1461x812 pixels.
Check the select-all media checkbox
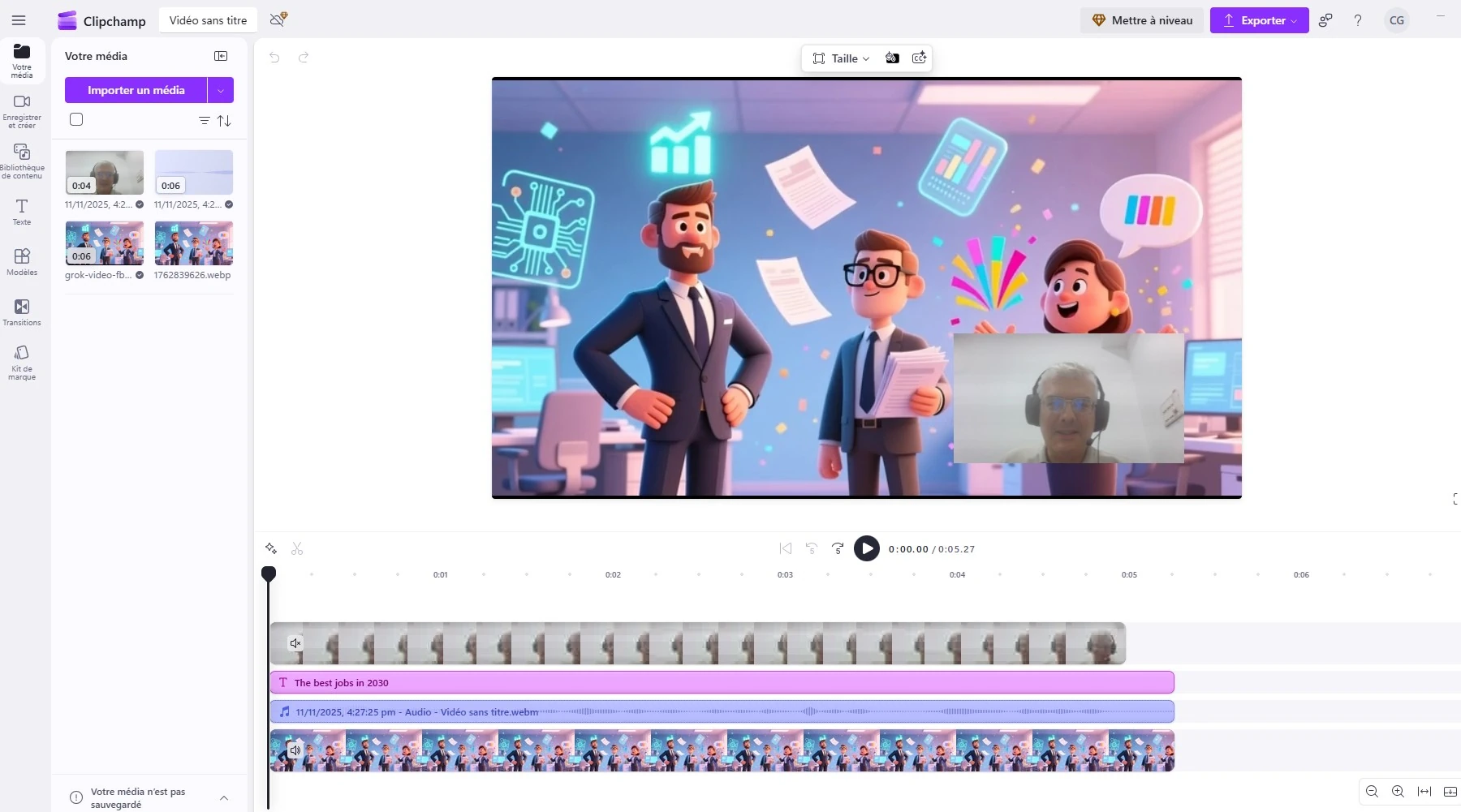tap(75, 118)
